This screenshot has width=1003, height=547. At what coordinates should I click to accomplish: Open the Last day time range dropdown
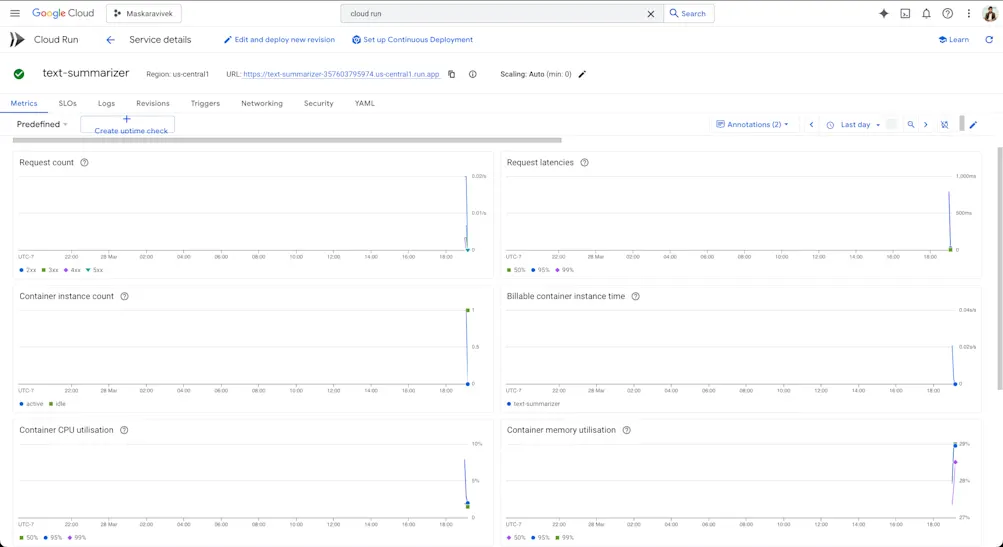853,125
